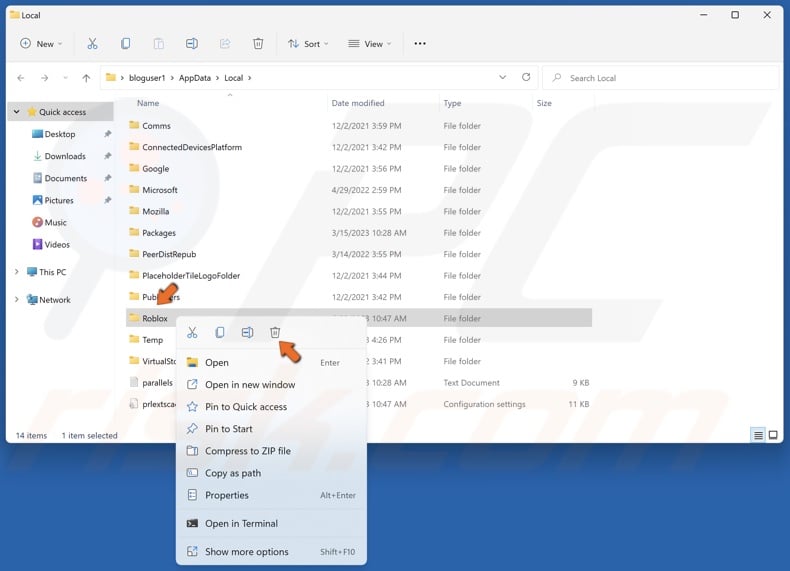Click the Search Local field
The height and width of the screenshot is (571, 790).
(663, 78)
